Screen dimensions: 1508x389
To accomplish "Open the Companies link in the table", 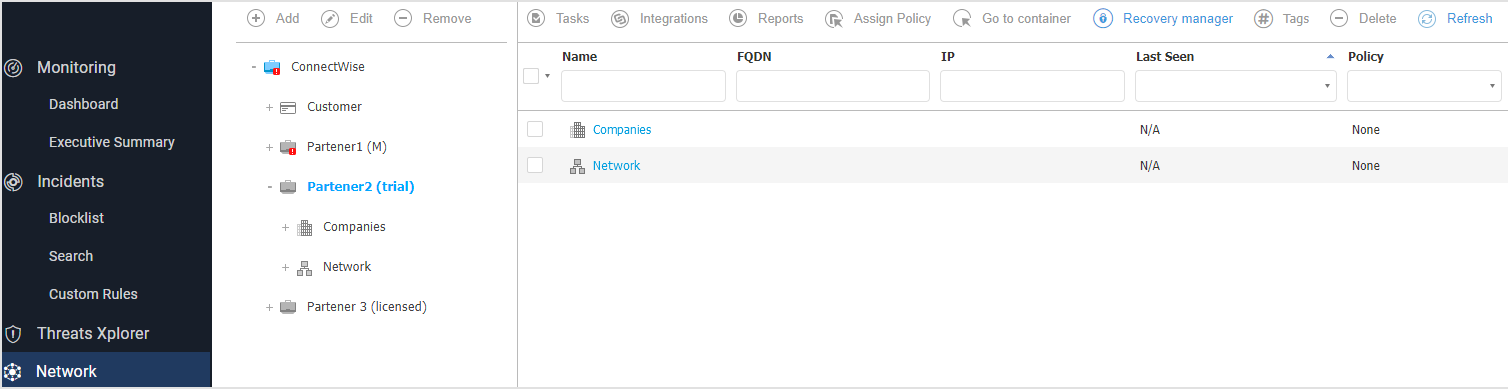I will (x=622, y=130).
